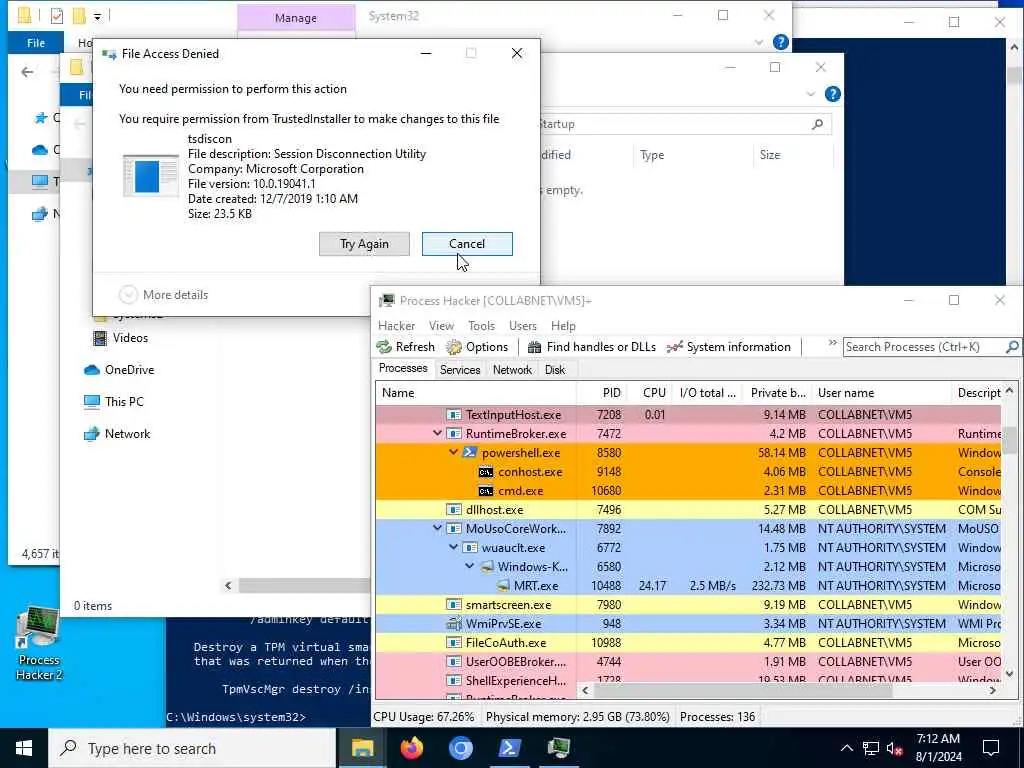The width and height of the screenshot is (1024, 768).
Task: Click the powershell.exe process icon
Action: (470, 453)
